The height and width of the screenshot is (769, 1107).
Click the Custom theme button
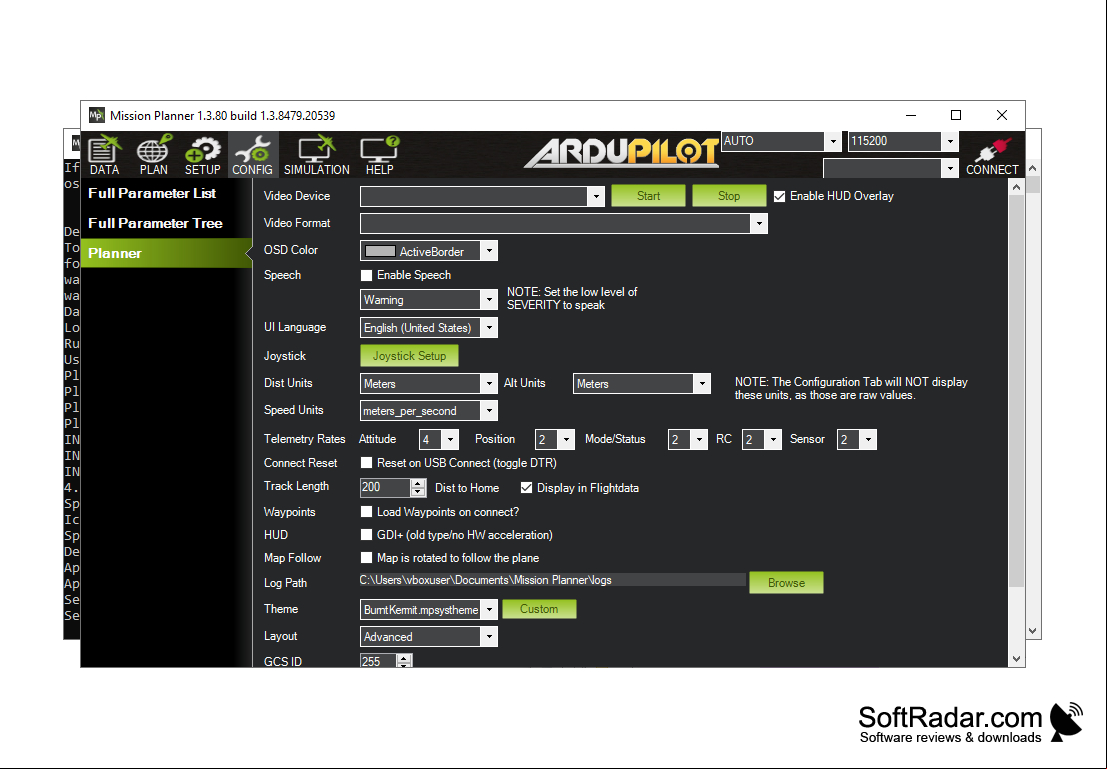539,609
